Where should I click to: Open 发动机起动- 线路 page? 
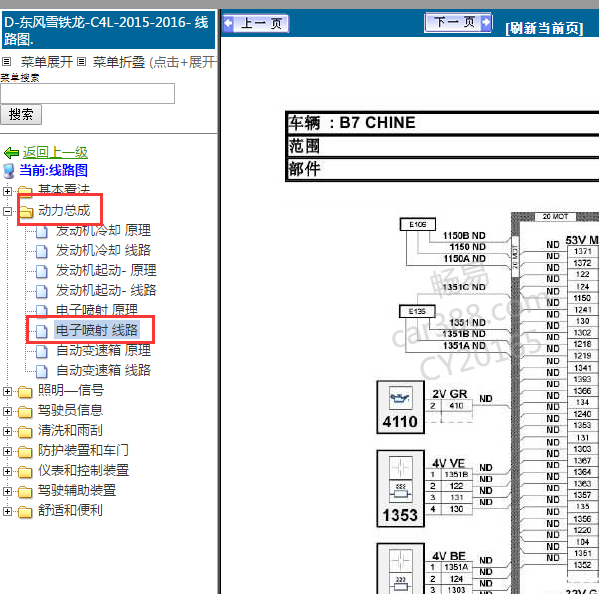point(106,290)
